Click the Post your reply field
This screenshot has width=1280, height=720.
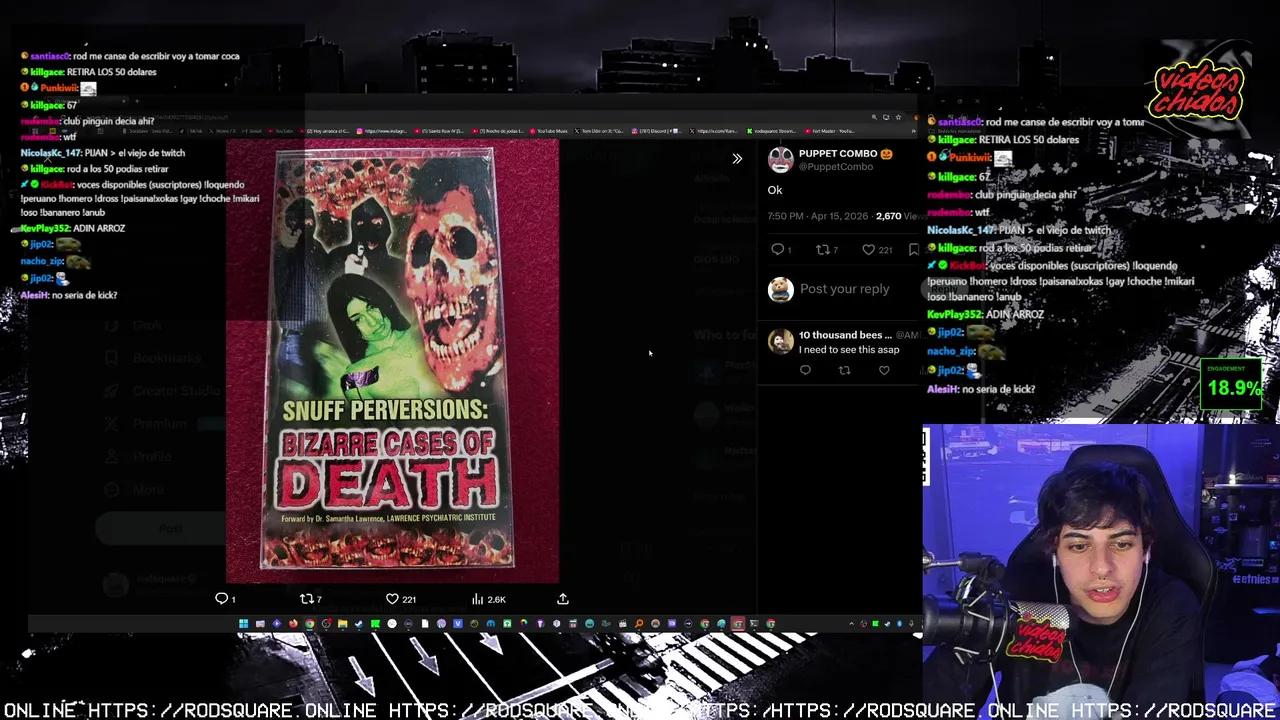845,289
